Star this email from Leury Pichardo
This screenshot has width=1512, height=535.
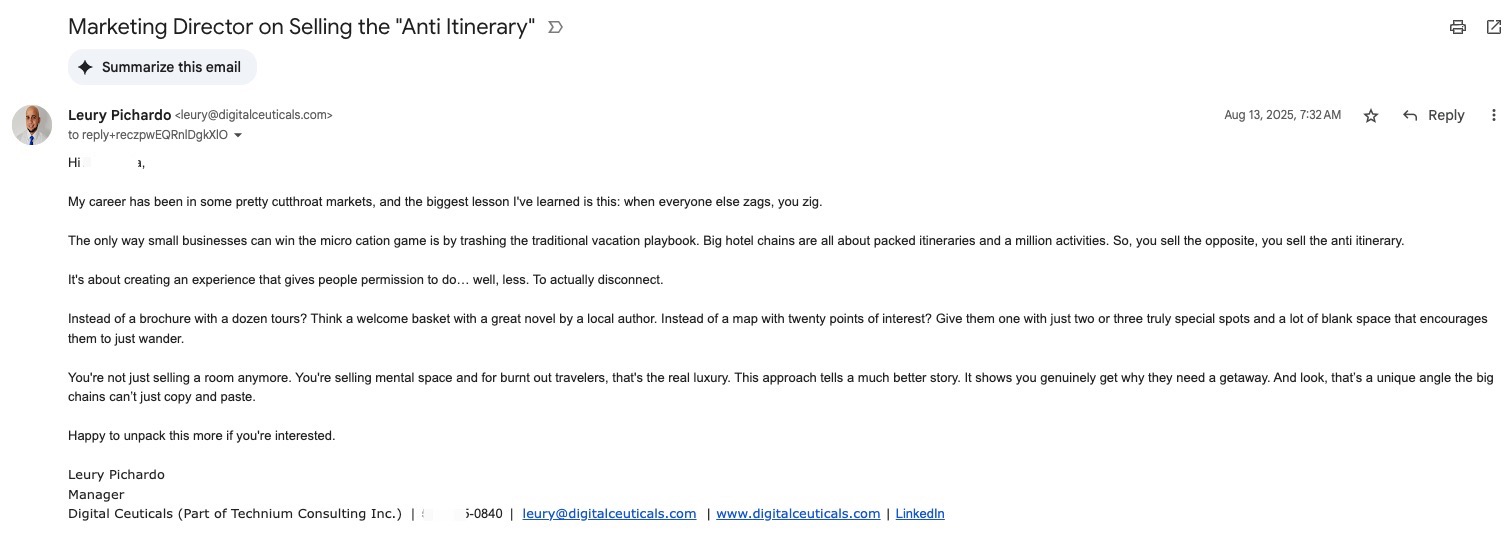[x=1371, y=116]
